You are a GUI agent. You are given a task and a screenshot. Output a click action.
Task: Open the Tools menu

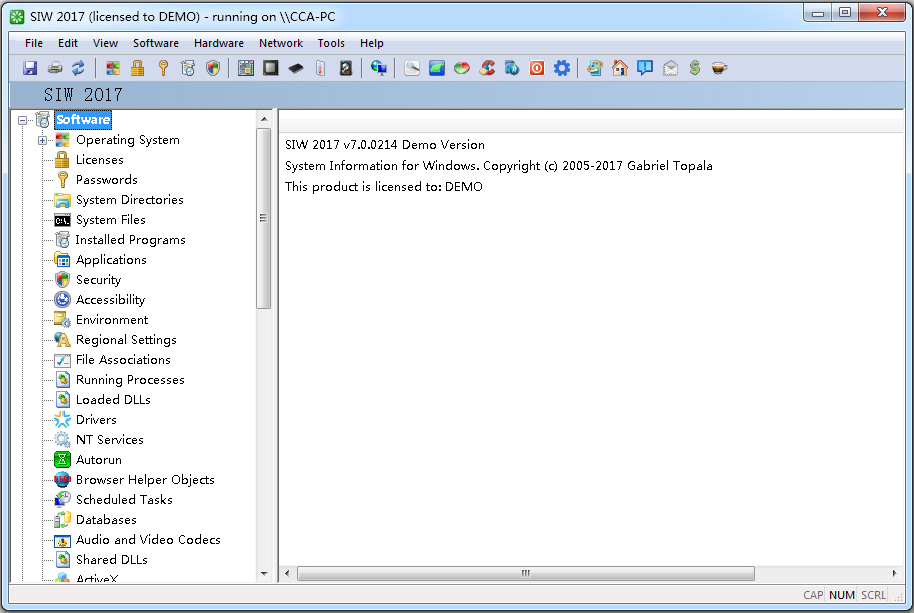click(x=331, y=43)
